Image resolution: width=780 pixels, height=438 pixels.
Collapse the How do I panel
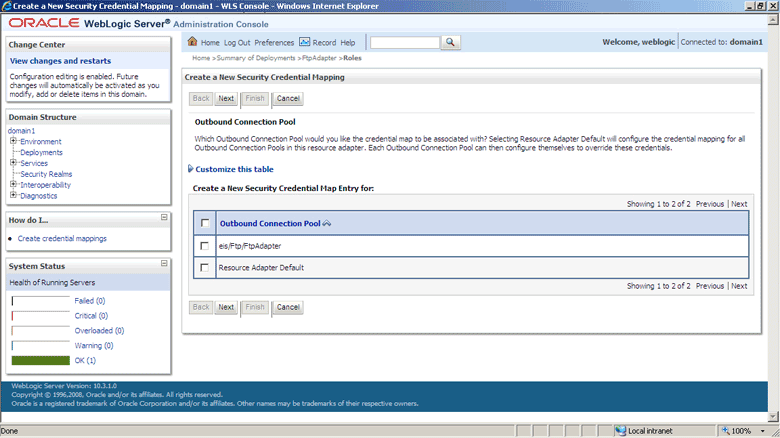coord(164,218)
